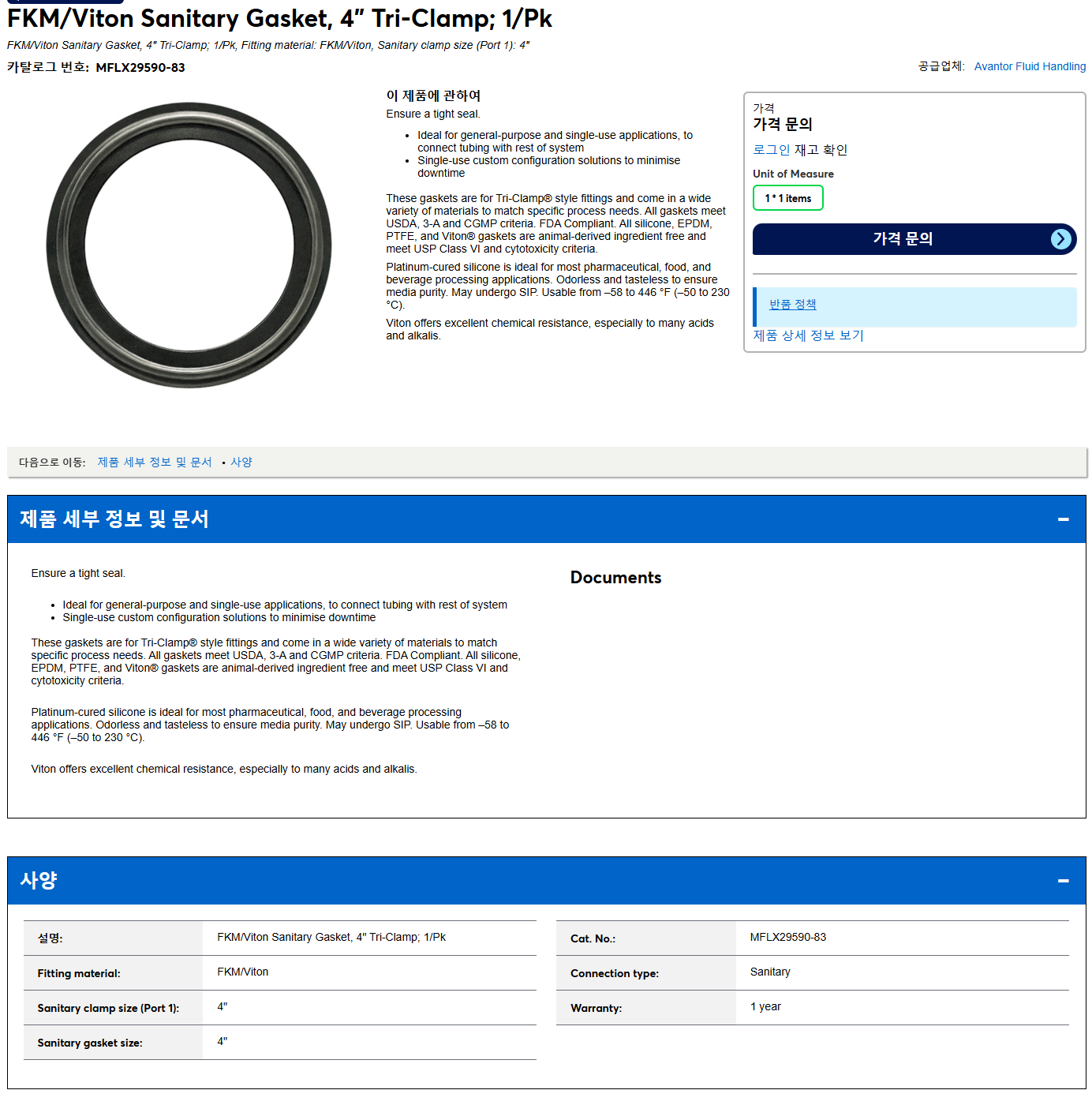Click the Documents heading
Viewport: 1092px width, 1105px height.
pyautogui.click(x=615, y=578)
